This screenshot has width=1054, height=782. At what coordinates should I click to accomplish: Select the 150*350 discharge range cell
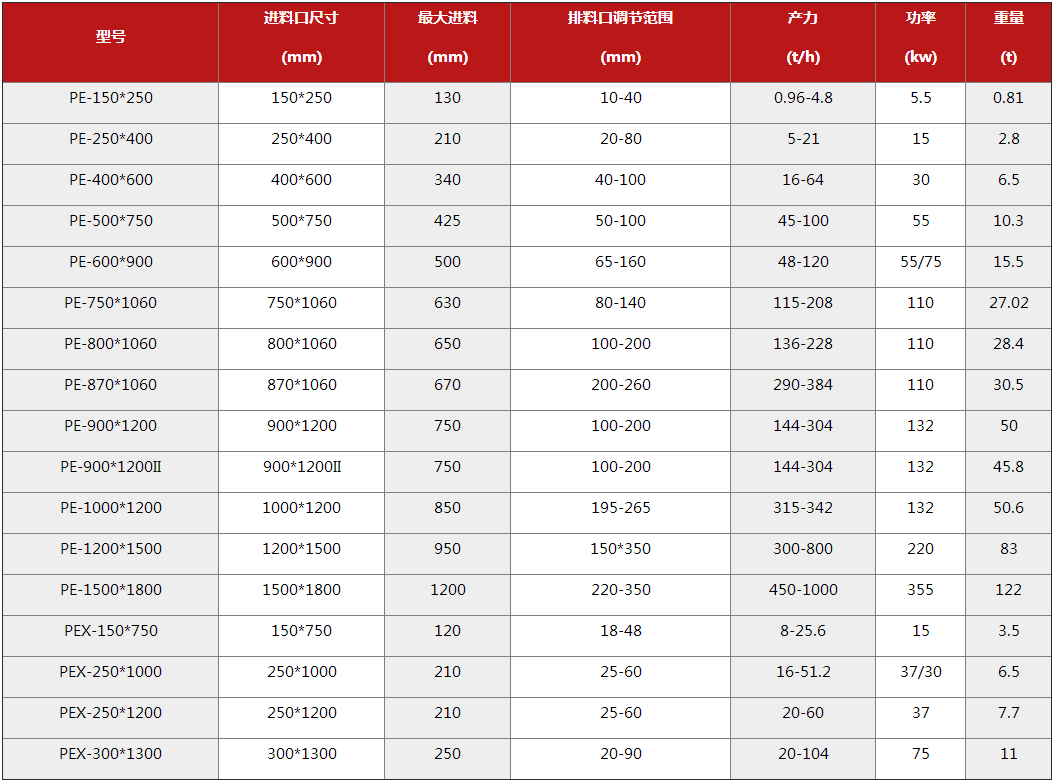click(x=620, y=549)
